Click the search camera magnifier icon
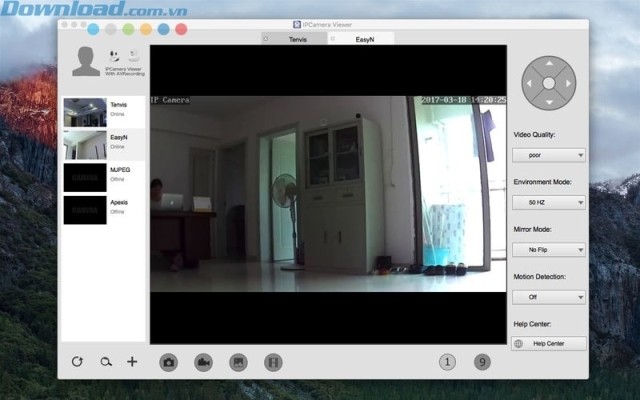The image size is (640, 400). coord(104,362)
